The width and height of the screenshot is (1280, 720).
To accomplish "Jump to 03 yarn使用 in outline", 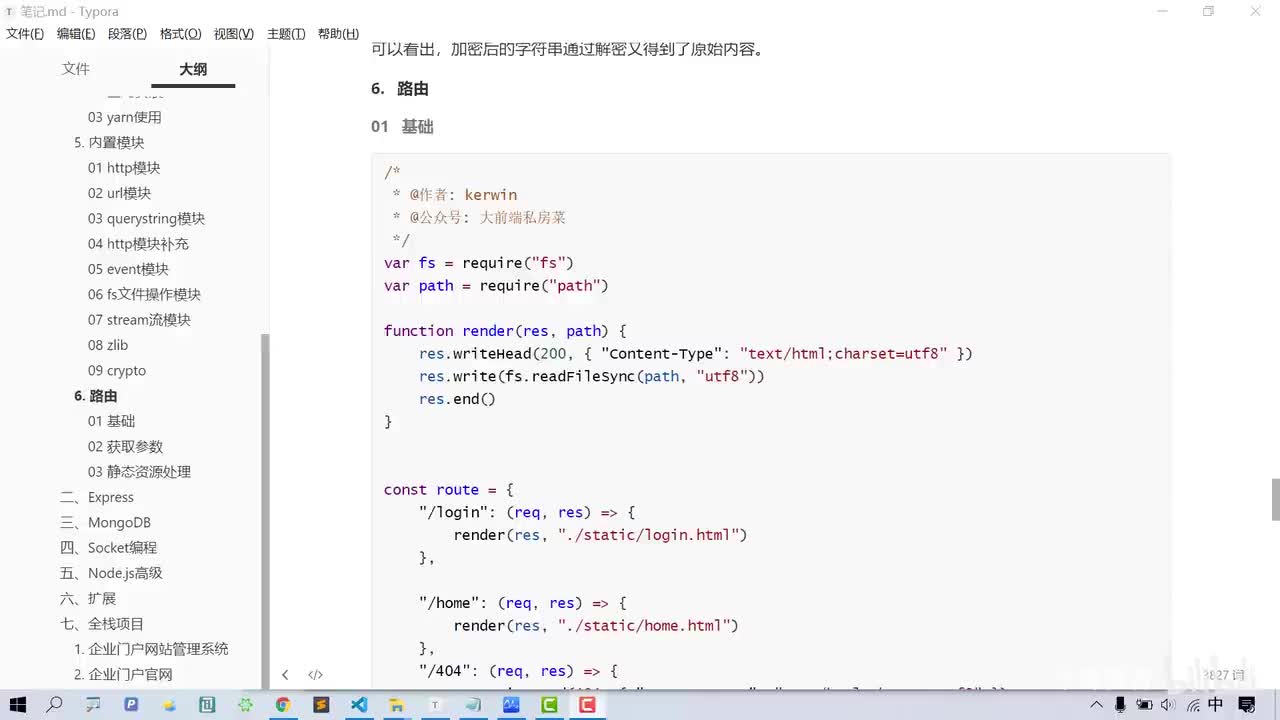I will (125, 117).
